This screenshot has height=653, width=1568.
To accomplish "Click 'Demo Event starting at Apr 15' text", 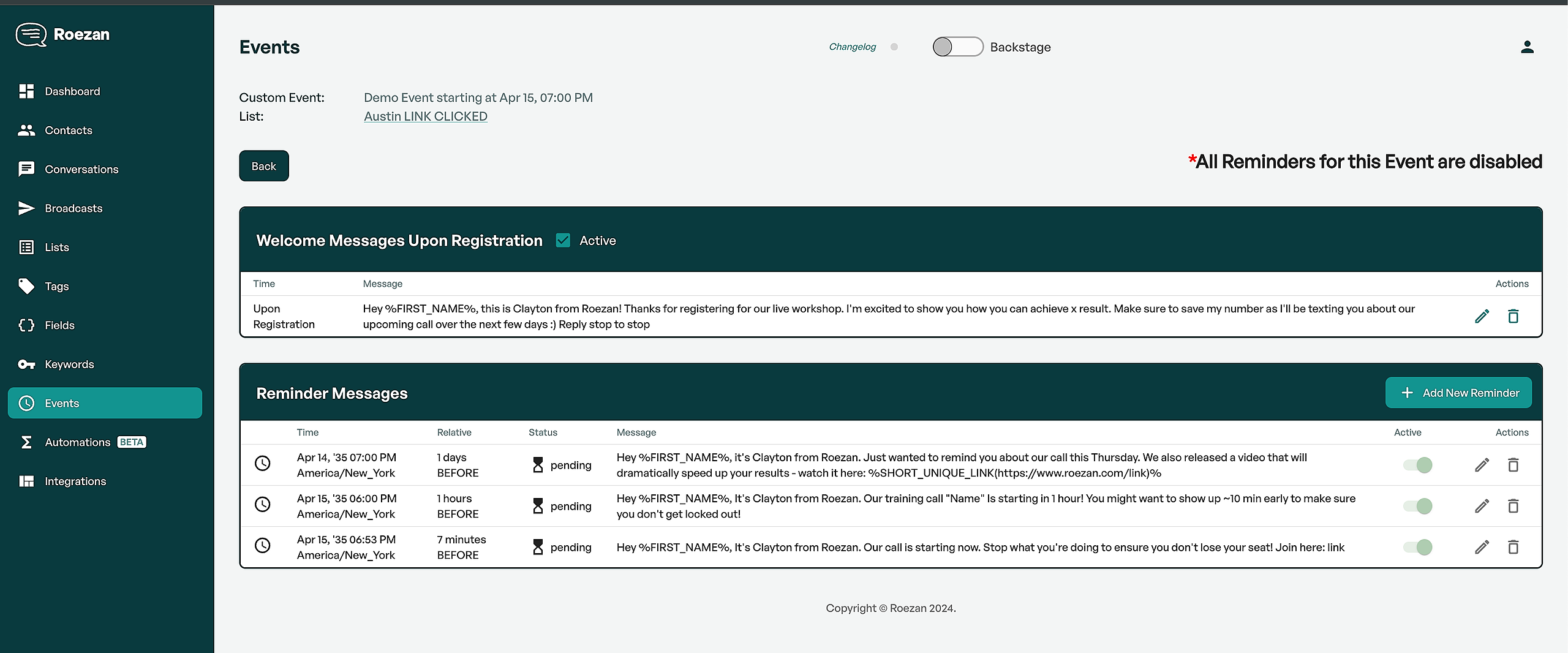I will (478, 97).
